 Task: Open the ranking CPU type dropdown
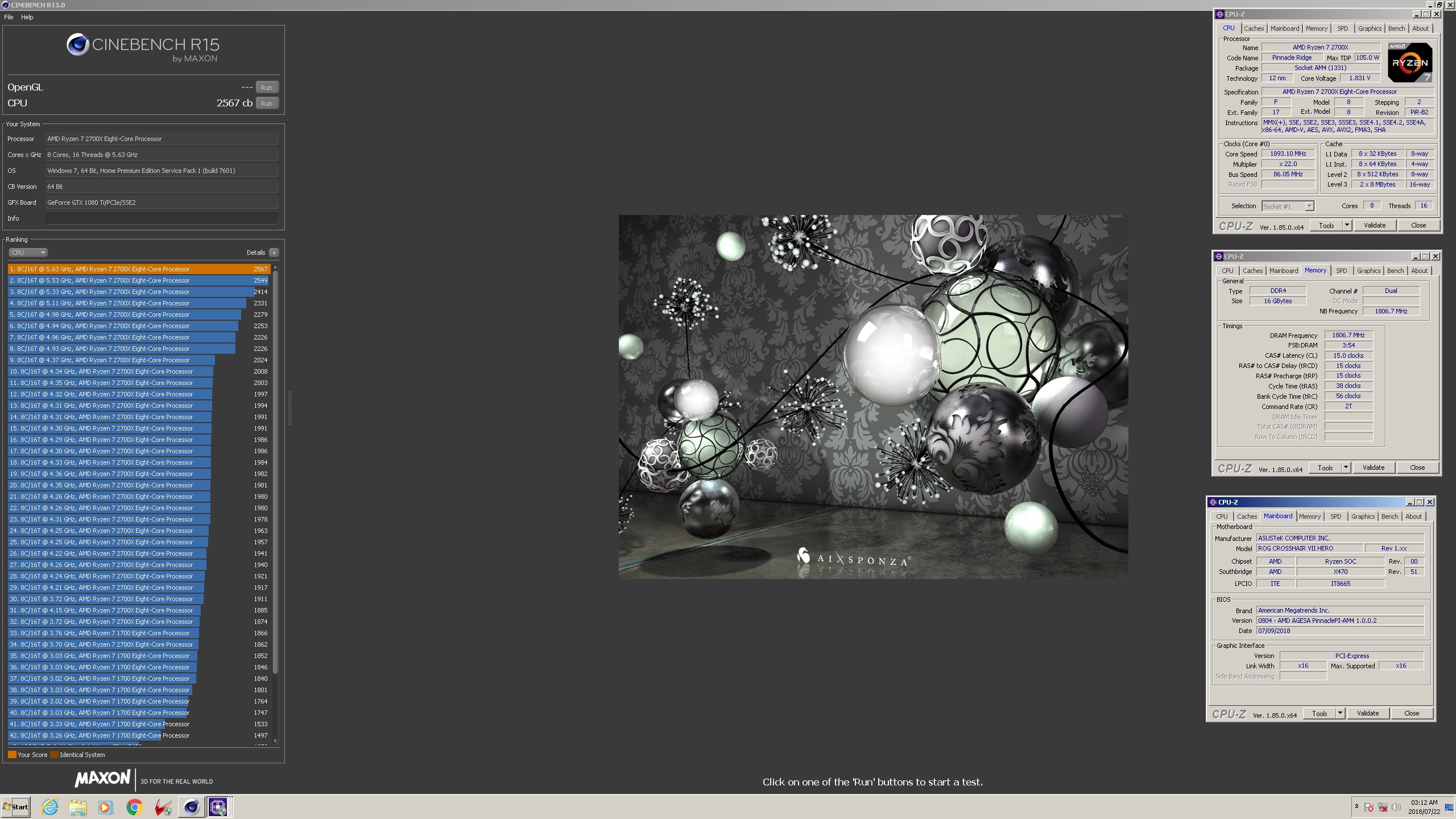pyautogui.click(x=28, y=253)
